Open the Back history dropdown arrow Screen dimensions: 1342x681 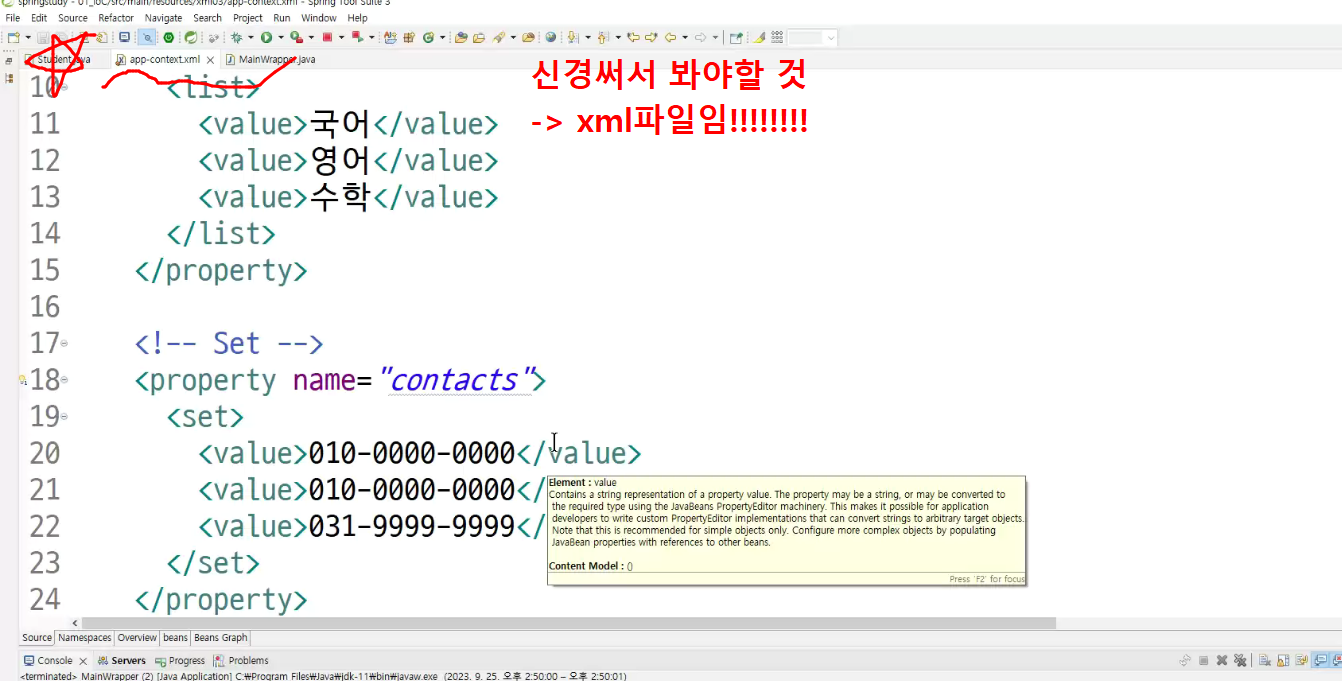pos(685,38)
